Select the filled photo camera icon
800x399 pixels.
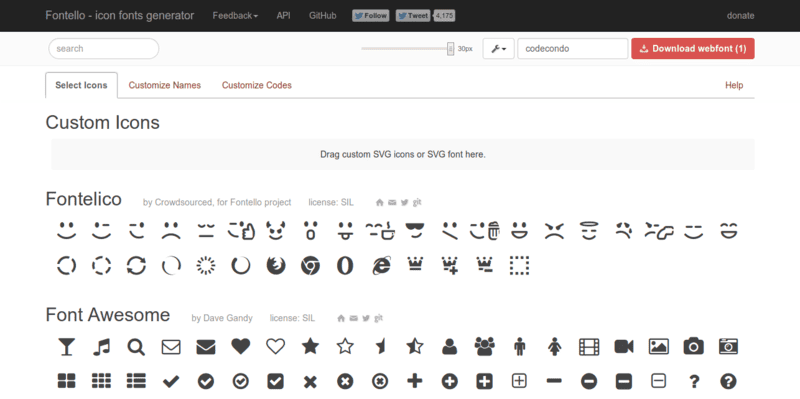(693, 347)
